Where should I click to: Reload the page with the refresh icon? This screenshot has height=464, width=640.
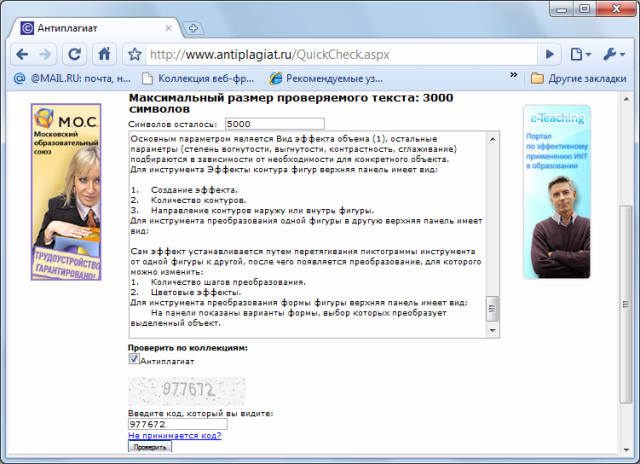[74, 54]
